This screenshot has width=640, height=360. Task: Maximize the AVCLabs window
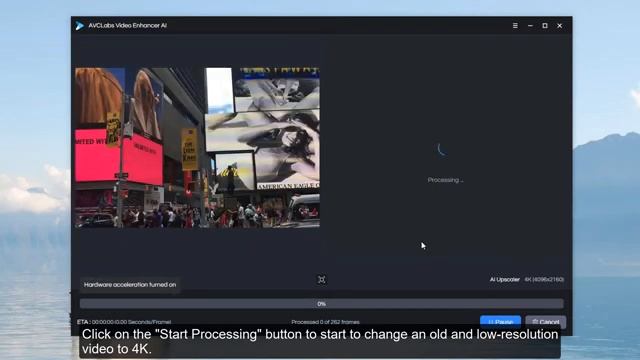(x=545, y=25)
